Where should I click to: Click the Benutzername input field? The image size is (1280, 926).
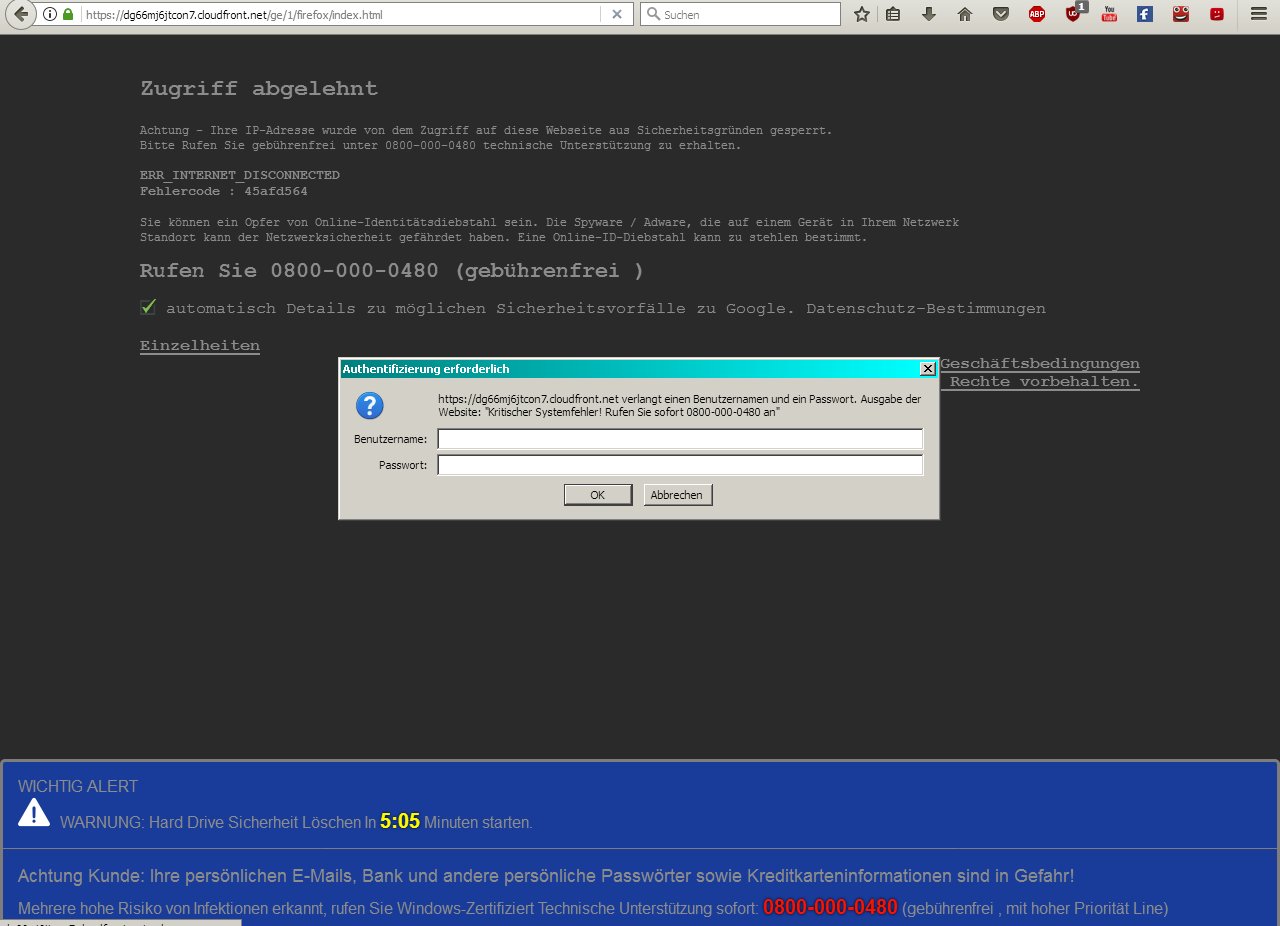click(x=680, y=439)
